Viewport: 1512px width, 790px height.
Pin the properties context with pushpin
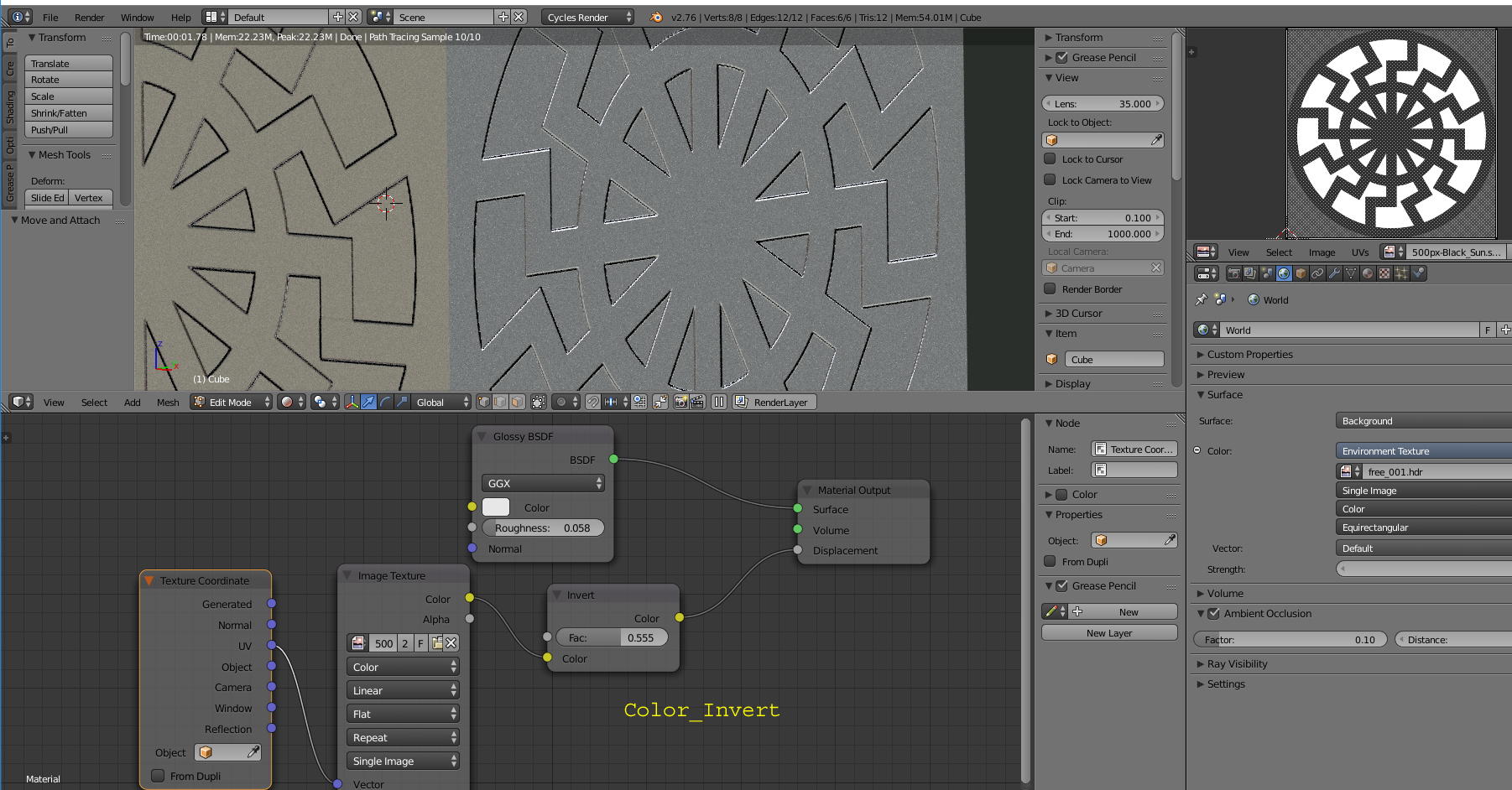click(x=1201, y=299)
